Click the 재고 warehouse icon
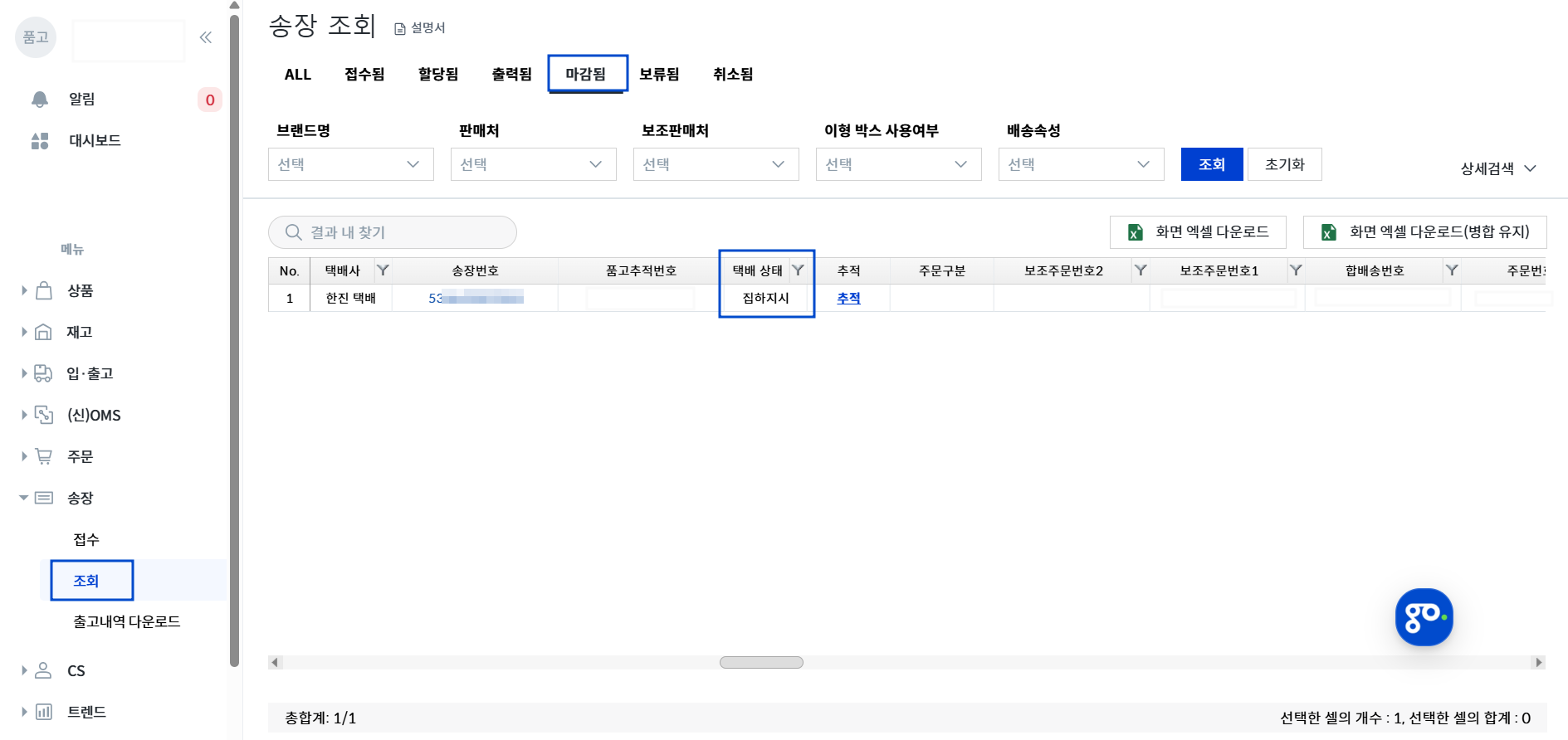This screenshot has width=1568, height=740. 44,332
